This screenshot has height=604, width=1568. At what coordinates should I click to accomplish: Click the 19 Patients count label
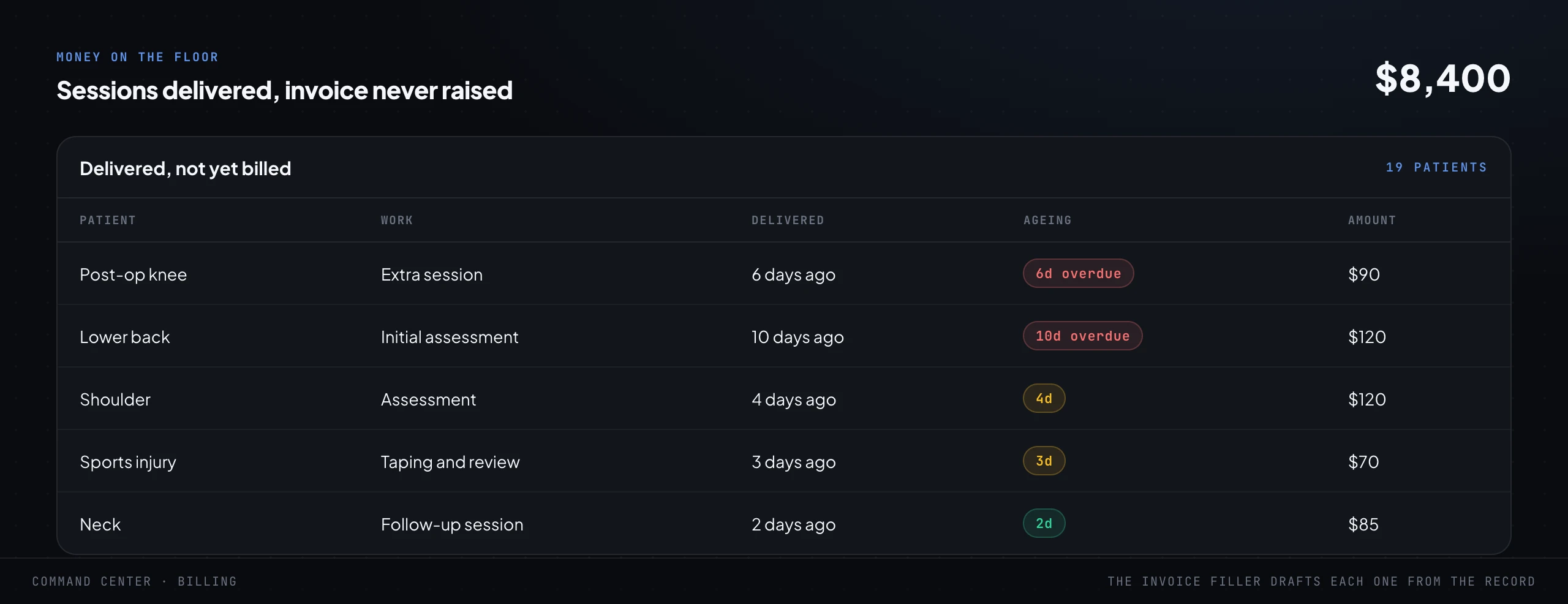pos(1436,168)
